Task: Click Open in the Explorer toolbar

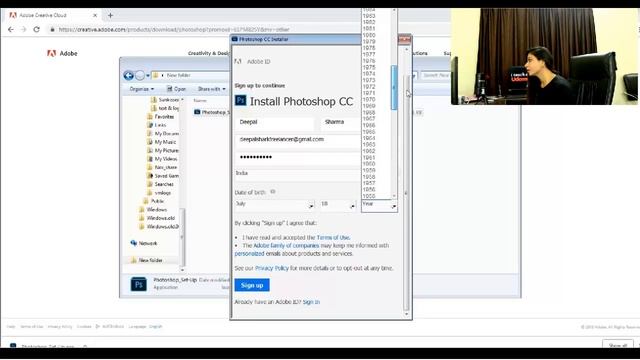Action: pyautogui.click(x=176, y=89)
